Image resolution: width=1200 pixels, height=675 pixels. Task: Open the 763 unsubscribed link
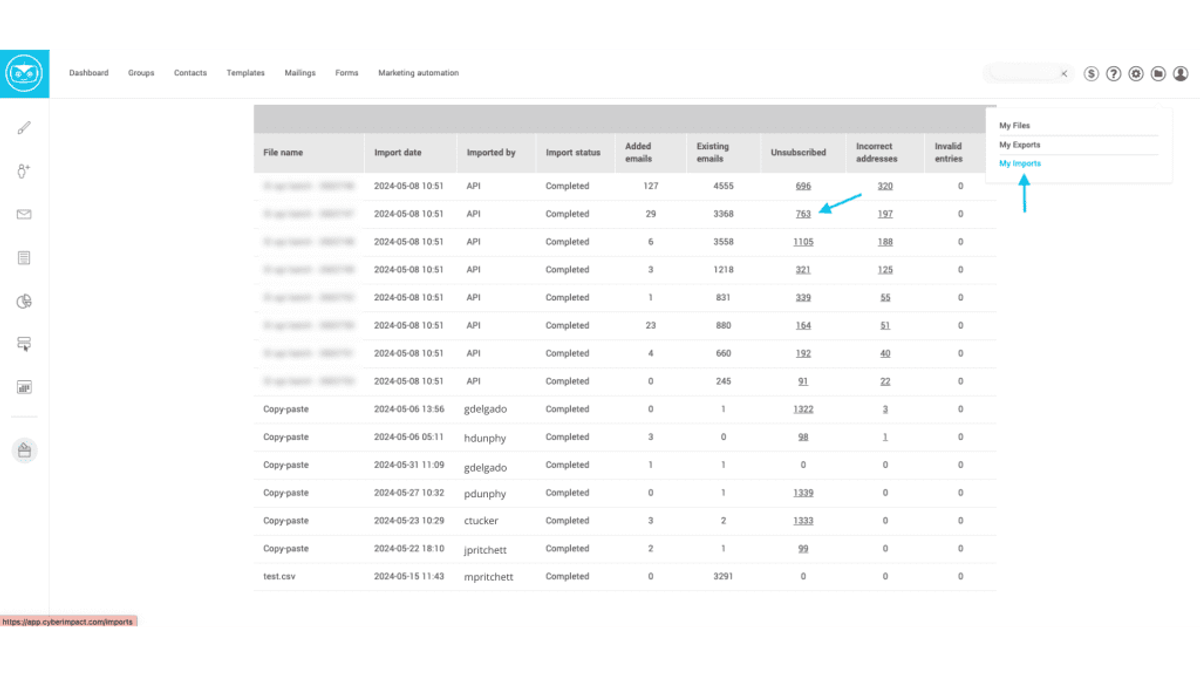[x=803, y=214]
